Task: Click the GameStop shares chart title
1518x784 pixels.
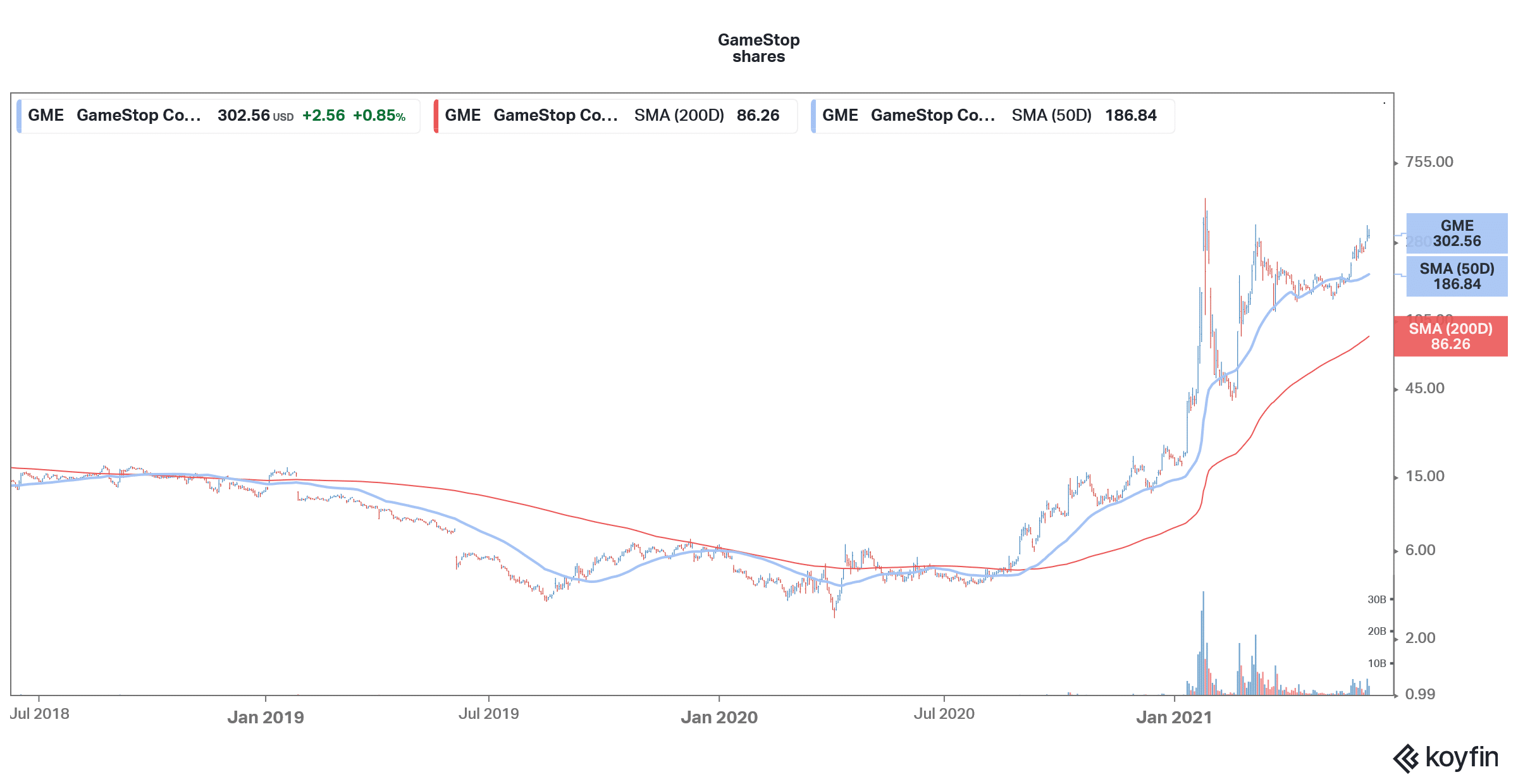Action: pyautogui.click(x=758, y=48)
